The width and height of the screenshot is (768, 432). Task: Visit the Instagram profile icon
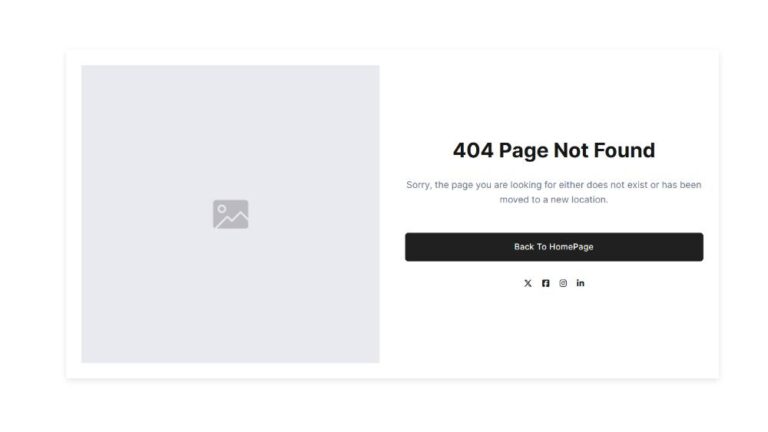click(563, 283)
